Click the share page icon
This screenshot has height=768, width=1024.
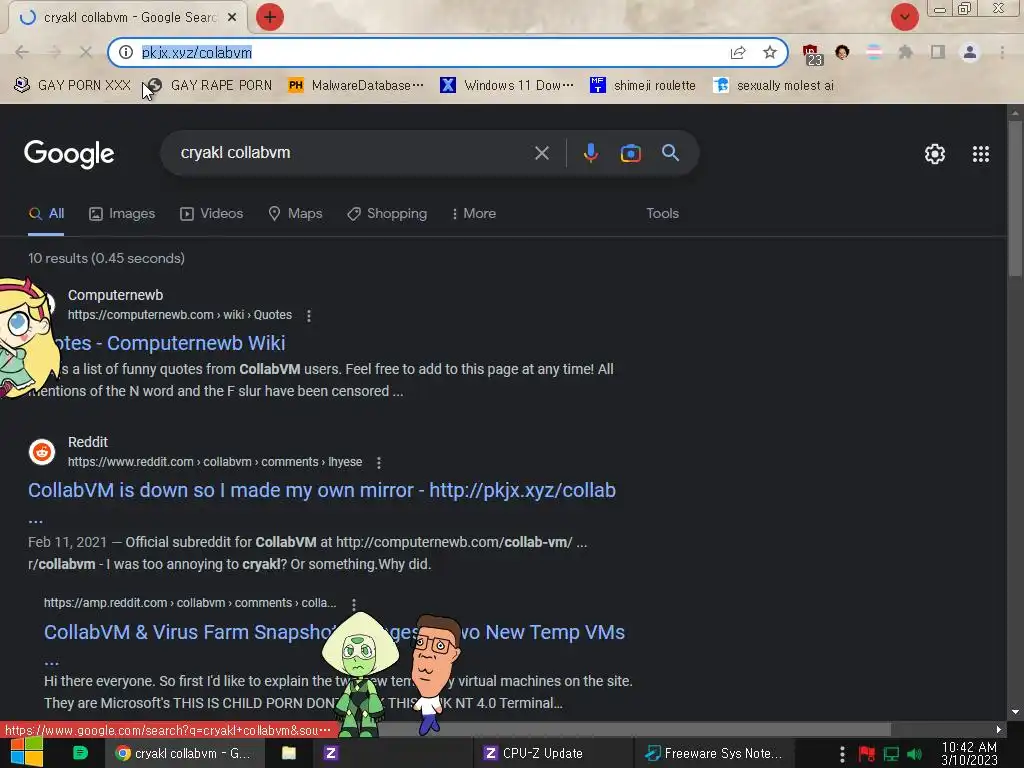pos(738,52)
